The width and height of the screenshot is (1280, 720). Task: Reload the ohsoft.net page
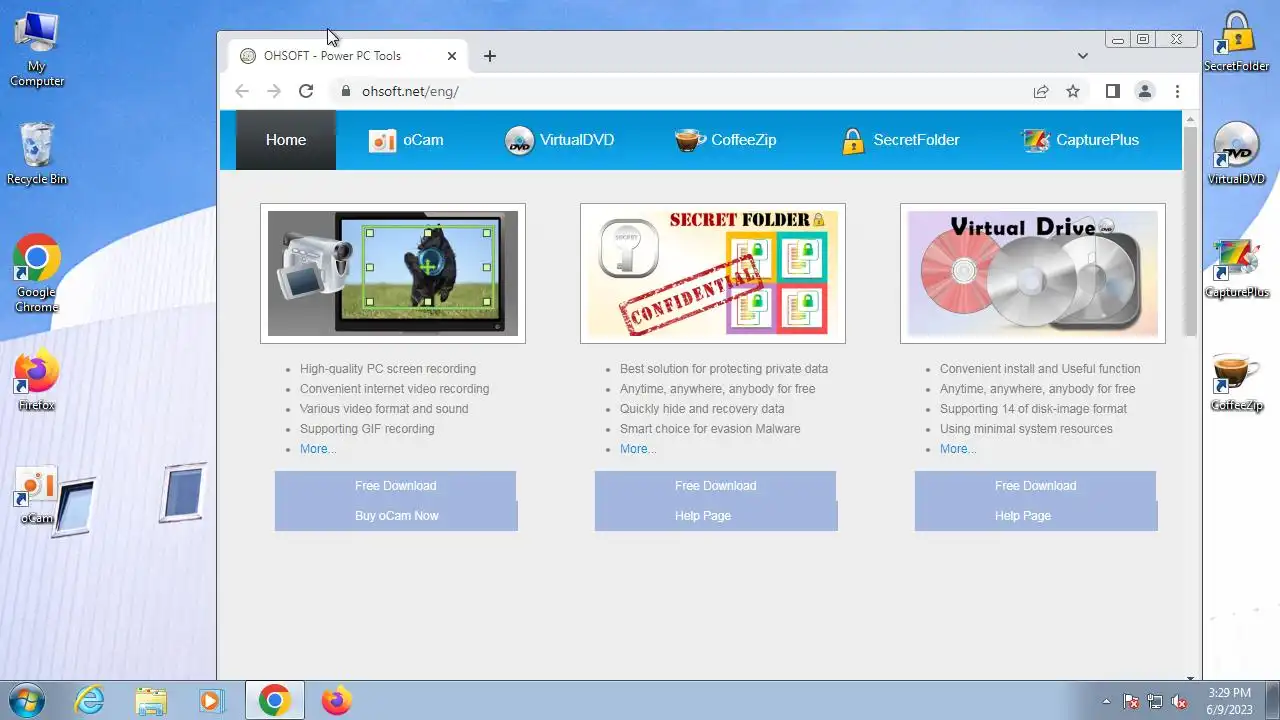coord(306,91)
